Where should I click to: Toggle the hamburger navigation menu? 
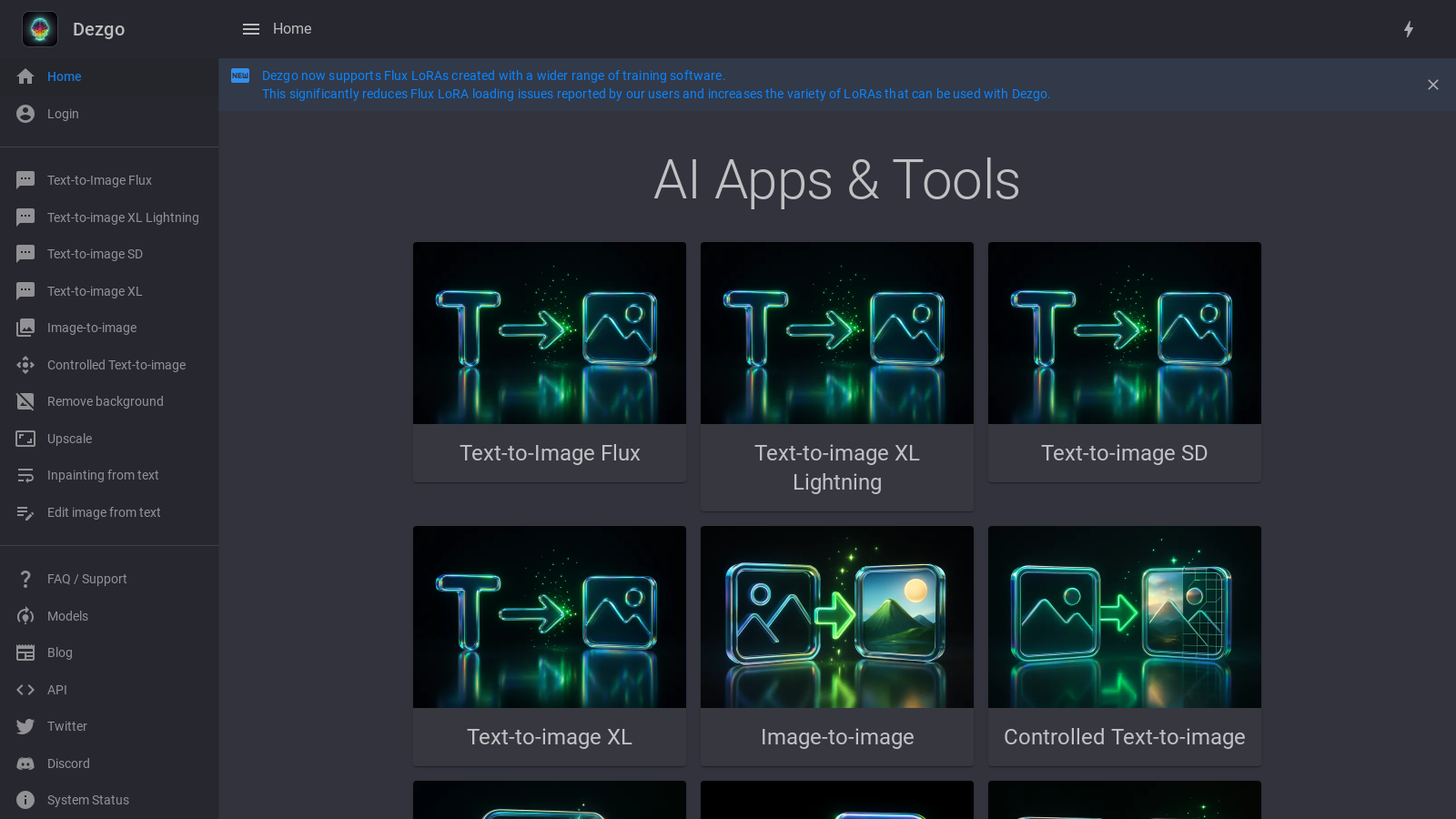click(x=251, y=29)
